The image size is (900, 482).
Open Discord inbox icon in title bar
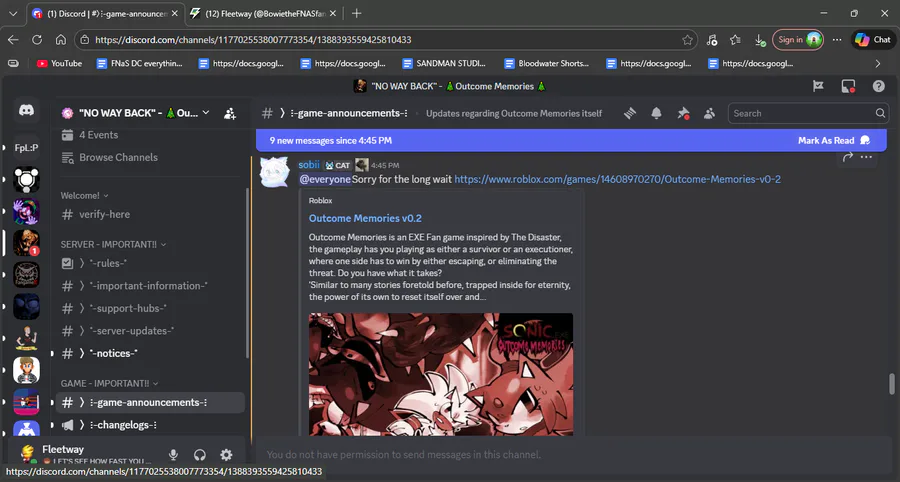click(x=848, y=86)
